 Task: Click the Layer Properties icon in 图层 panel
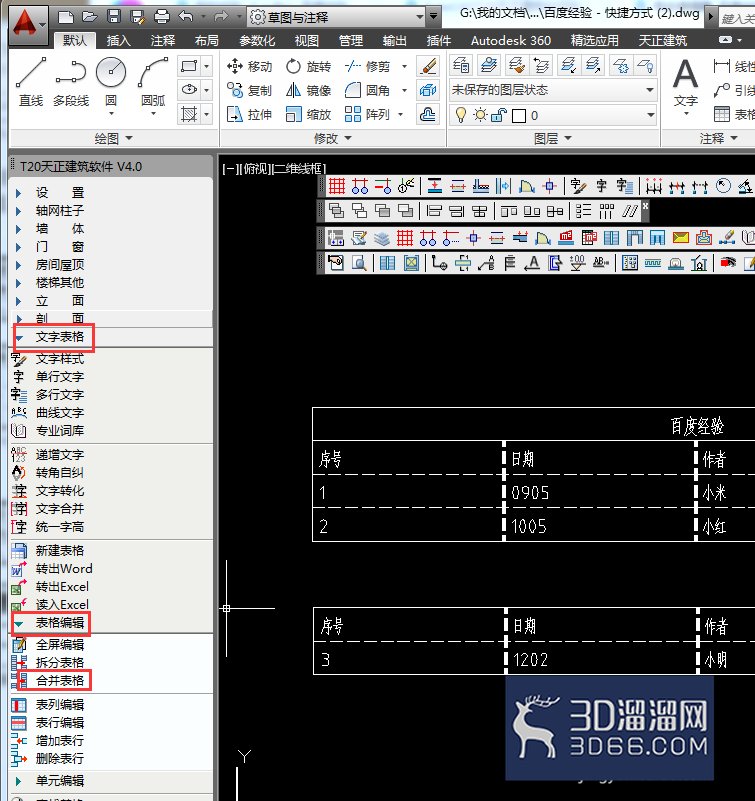point(461,65)
